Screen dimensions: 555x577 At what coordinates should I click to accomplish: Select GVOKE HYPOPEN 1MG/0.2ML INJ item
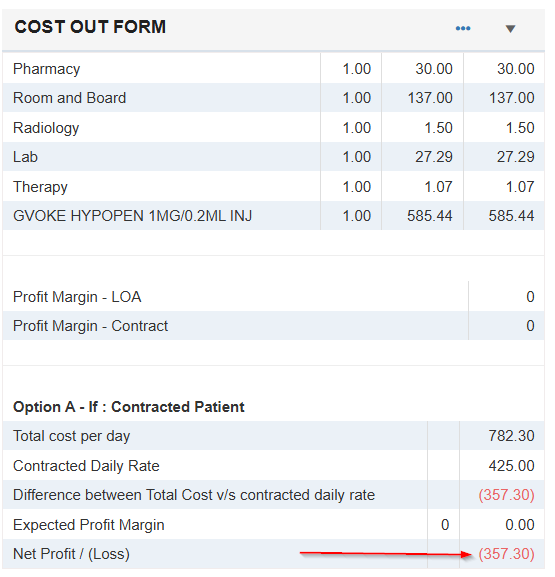(x=132, y=216)
